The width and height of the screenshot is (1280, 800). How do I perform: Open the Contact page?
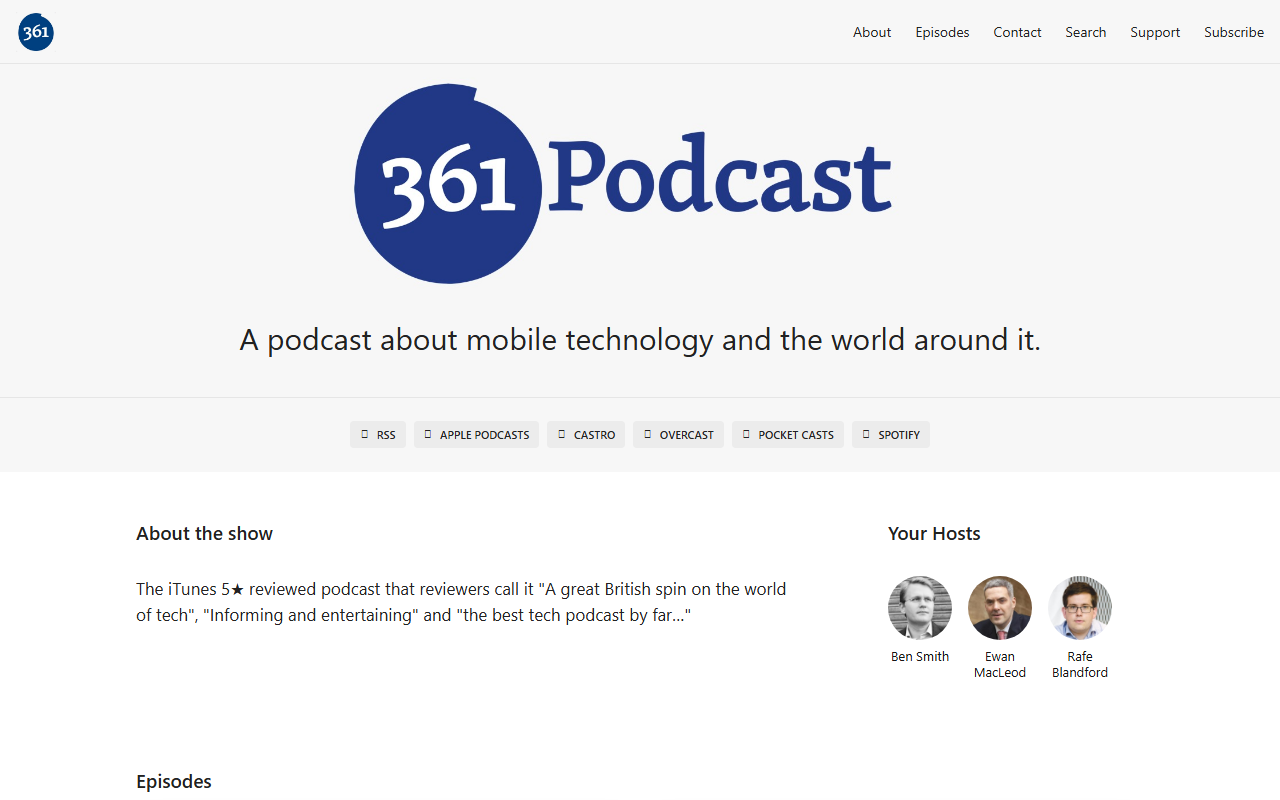(x=1017, y=32)
